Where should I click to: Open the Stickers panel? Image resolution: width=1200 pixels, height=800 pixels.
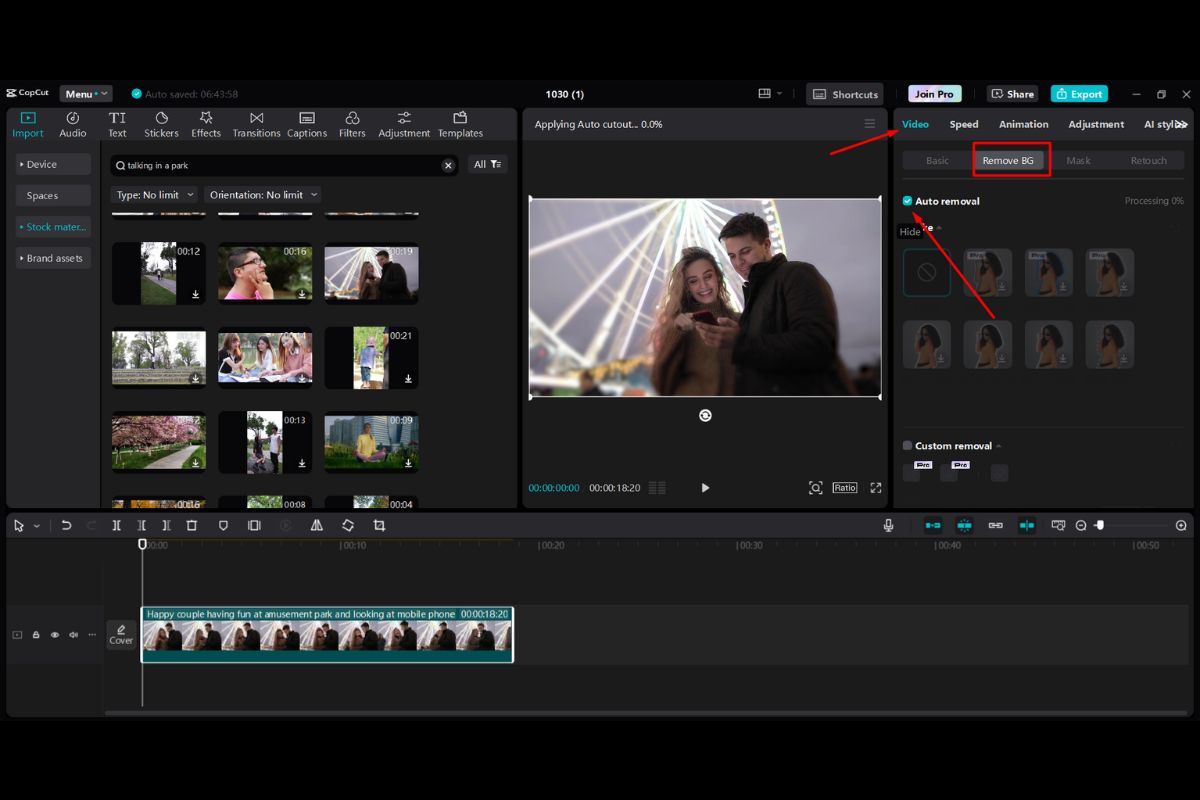pyautogui.click(x=161, y=125)
